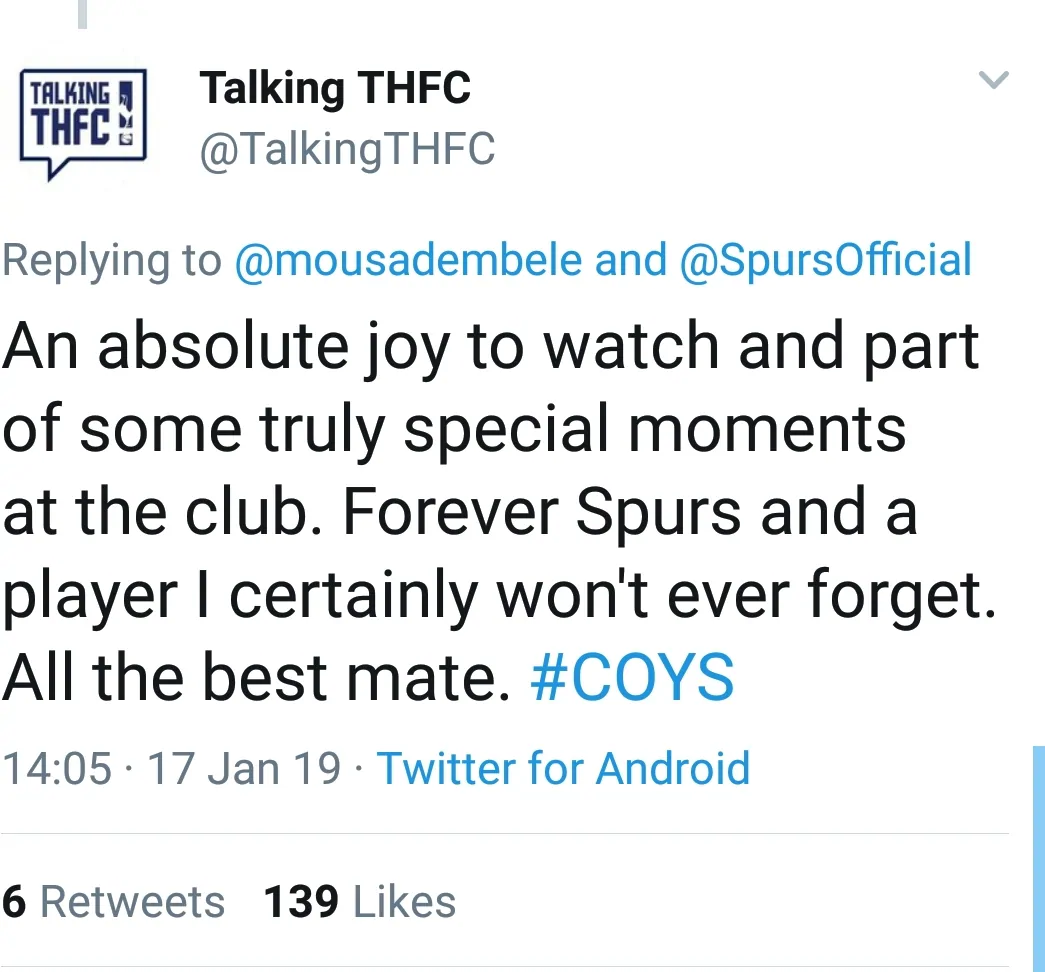Open the Talking THFC profile avatar
The height and width of the screenshot is (972, 1045).
(83, 123)
